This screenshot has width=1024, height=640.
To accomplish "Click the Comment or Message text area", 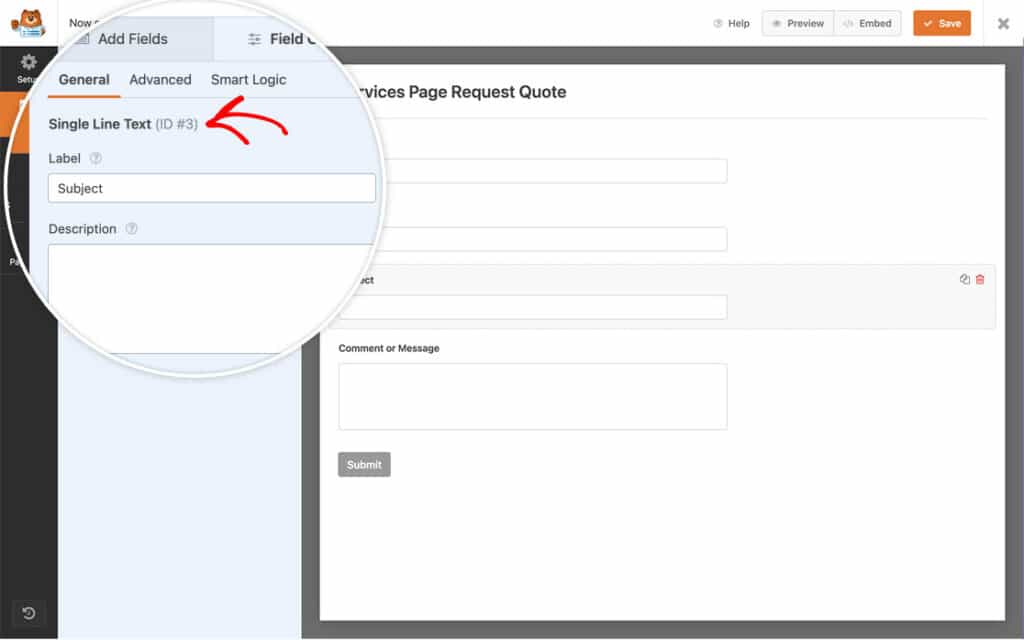I will tap(532, 396).
